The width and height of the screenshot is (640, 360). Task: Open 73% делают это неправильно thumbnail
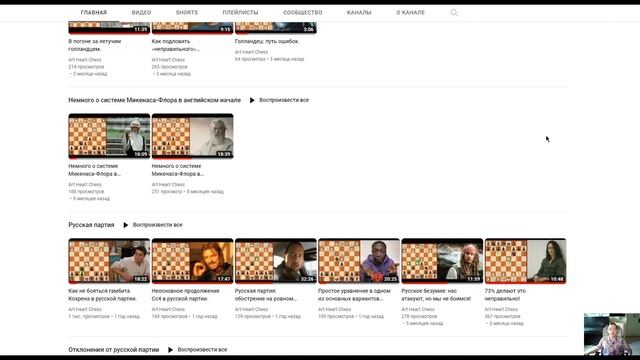(x=525, y=261)
